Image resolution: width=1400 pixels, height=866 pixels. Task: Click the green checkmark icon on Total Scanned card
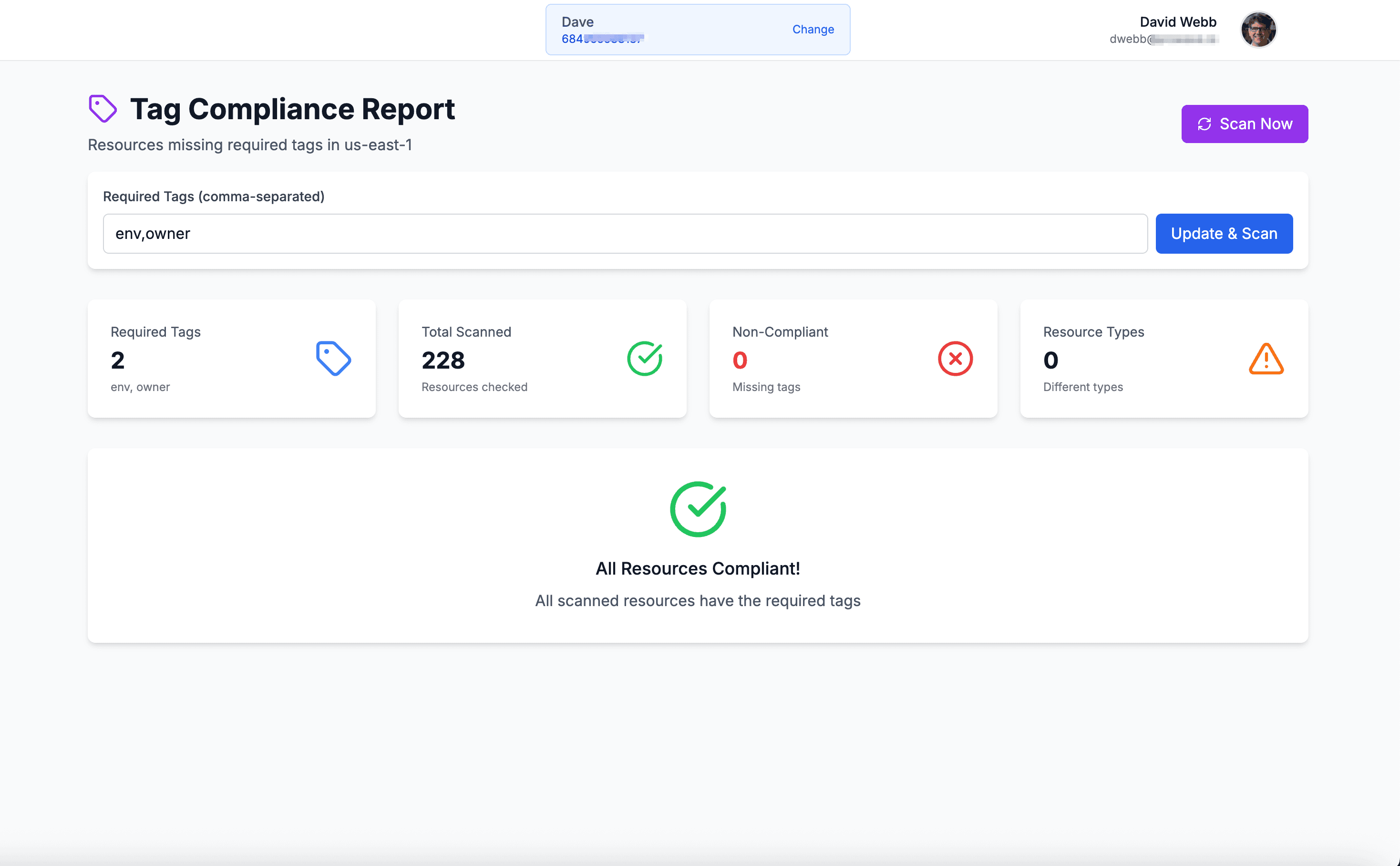(645, 359)
